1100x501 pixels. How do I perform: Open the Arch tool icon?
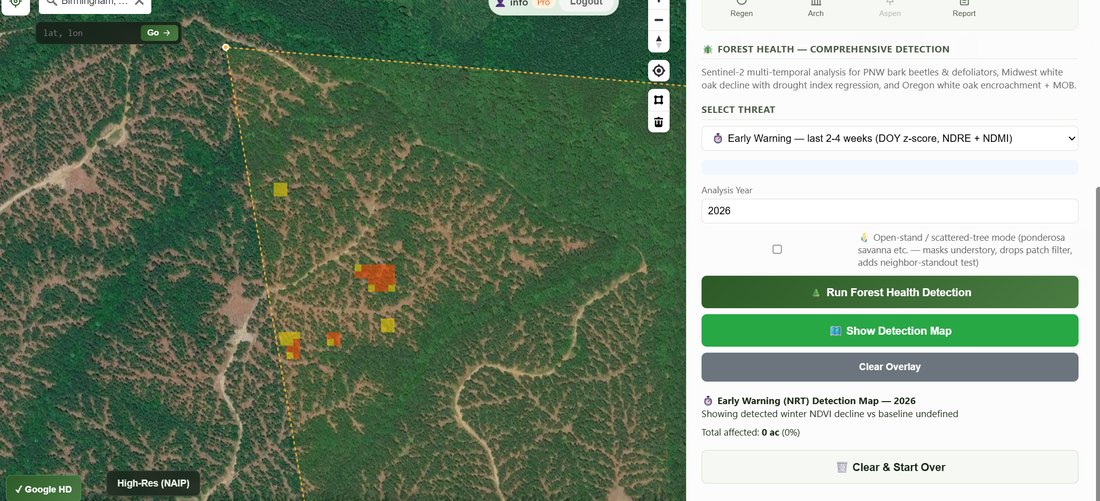(815, 8)
